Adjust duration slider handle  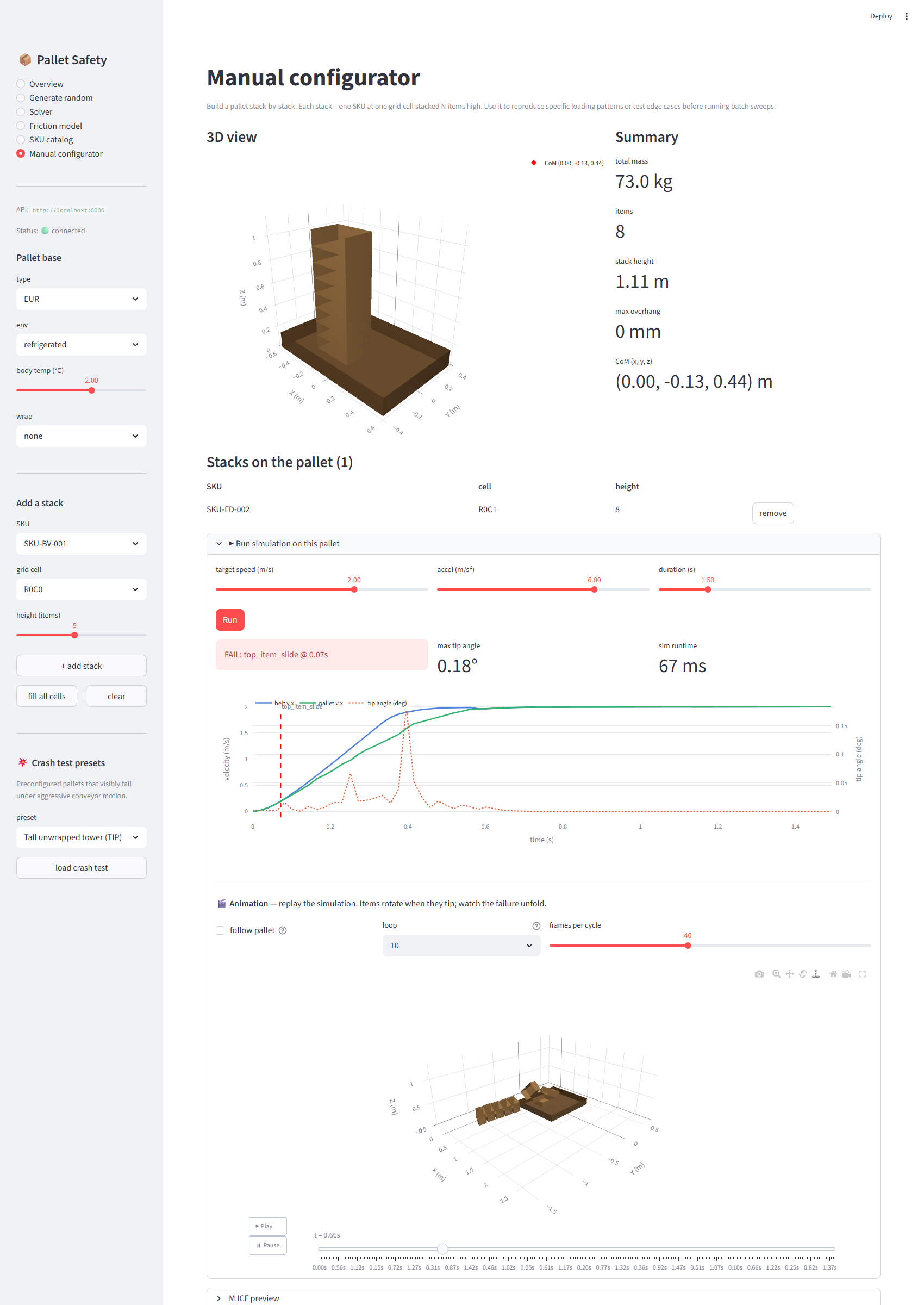click(708, 589)
